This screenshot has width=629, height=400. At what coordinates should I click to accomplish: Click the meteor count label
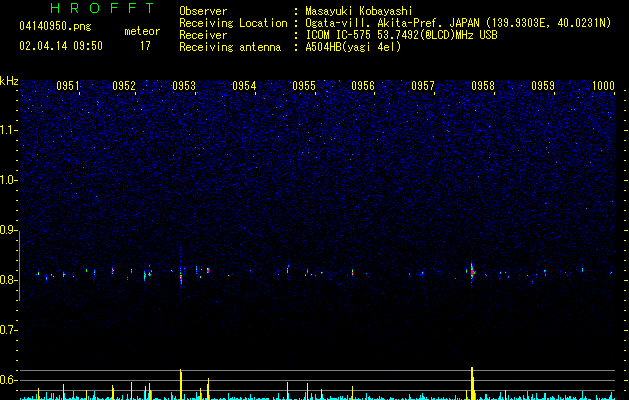[x=142, y=31]
